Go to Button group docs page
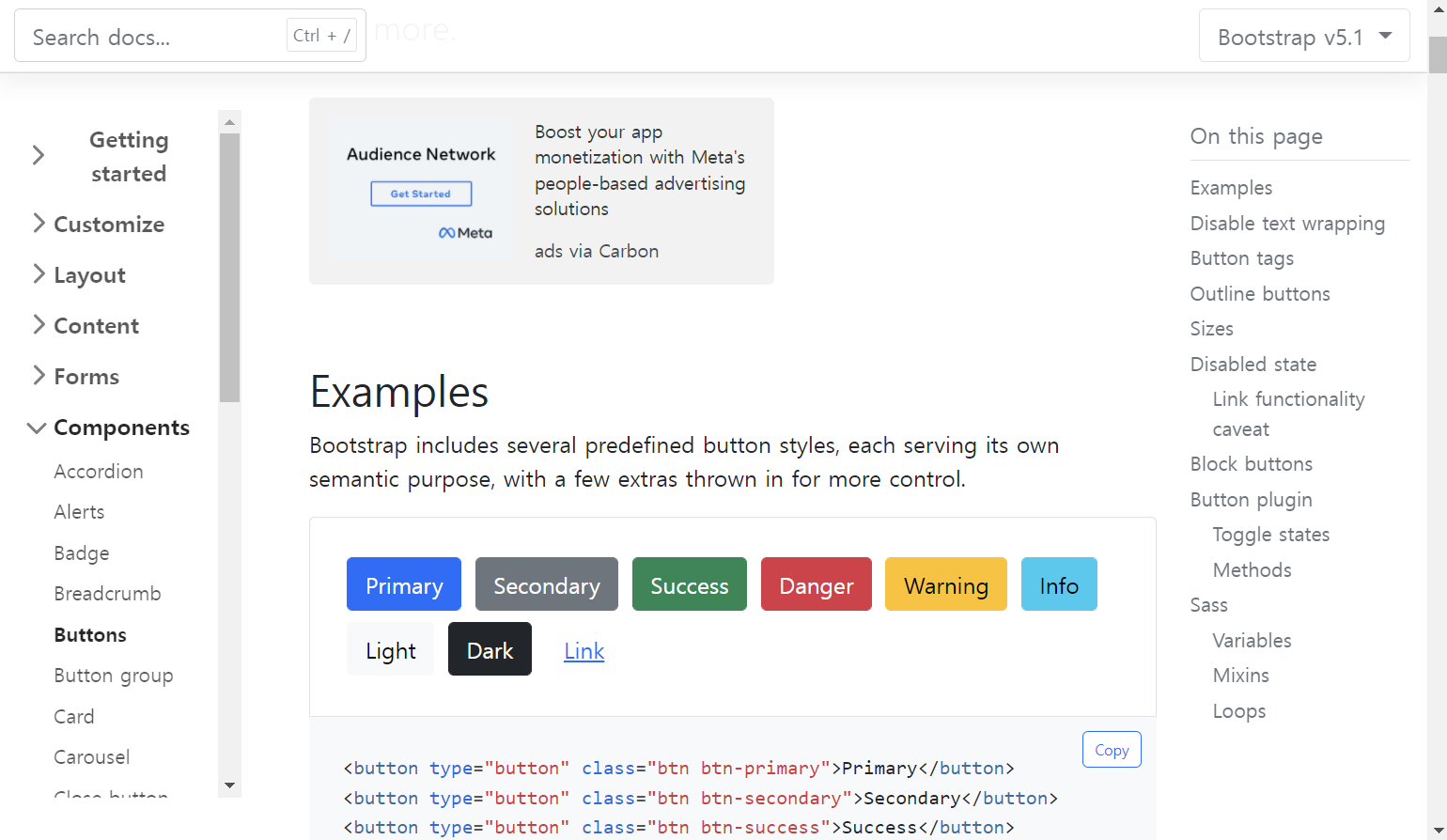Viewport: 1447px width, 840px height. coord(114,676)
